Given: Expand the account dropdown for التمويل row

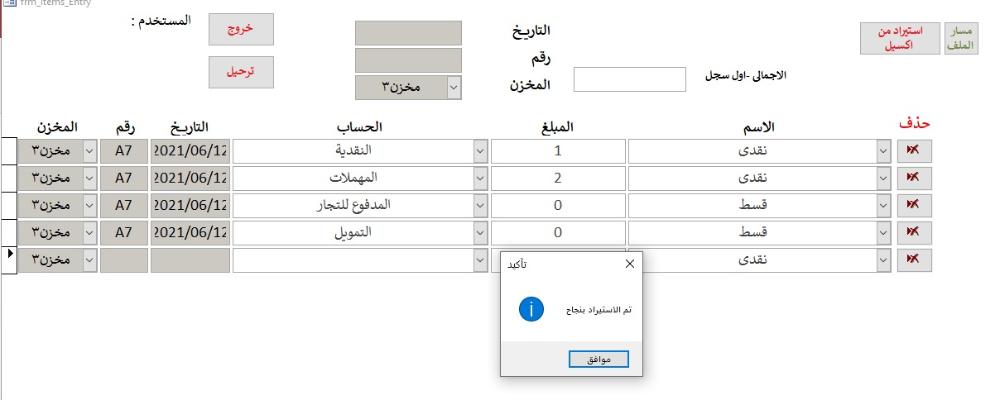Looking at the screenshot, I should pyautogui.click(x=480, y=233).
